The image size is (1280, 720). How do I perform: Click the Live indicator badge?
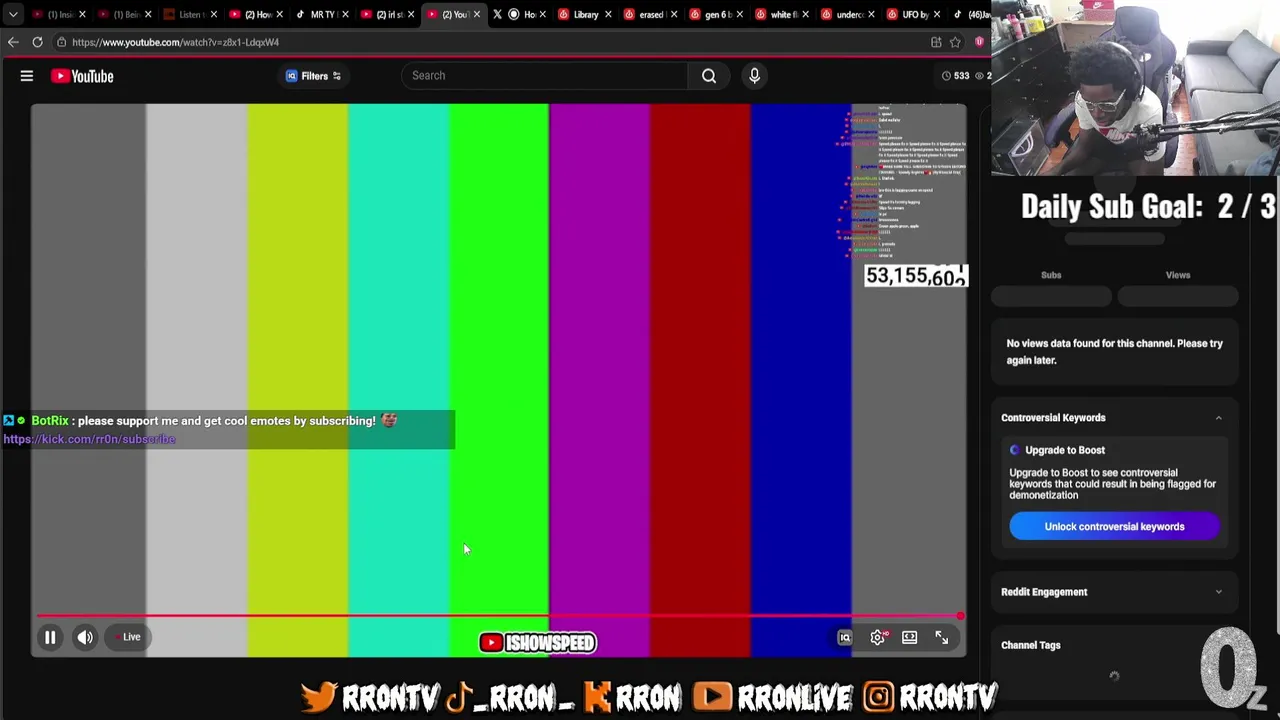128,637
